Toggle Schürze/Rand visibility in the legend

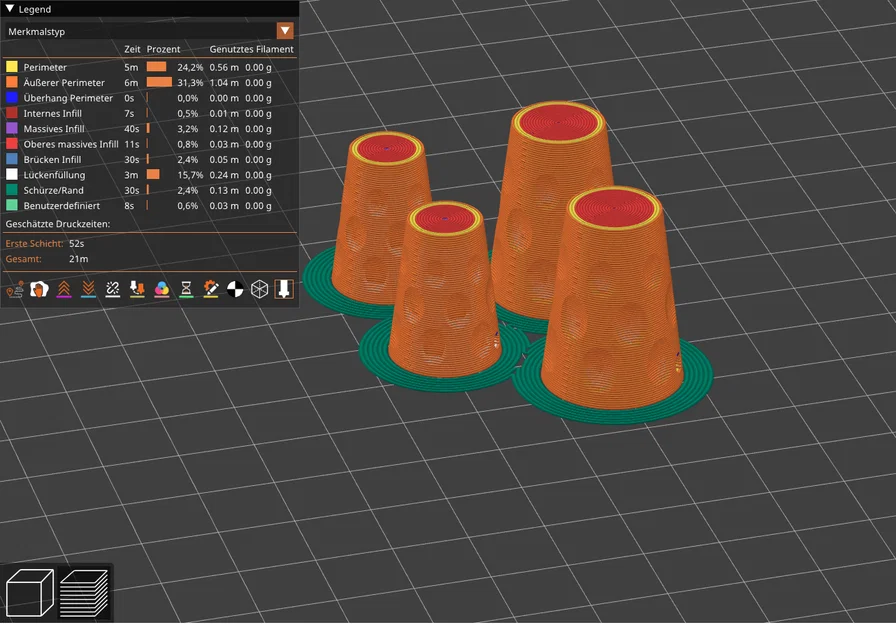[x=11, y=189]
